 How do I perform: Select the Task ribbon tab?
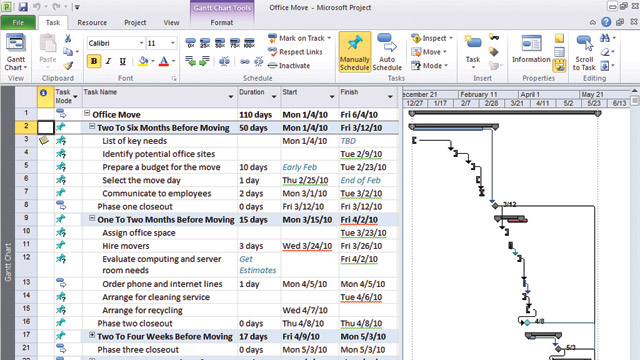[x=53, y=22]
